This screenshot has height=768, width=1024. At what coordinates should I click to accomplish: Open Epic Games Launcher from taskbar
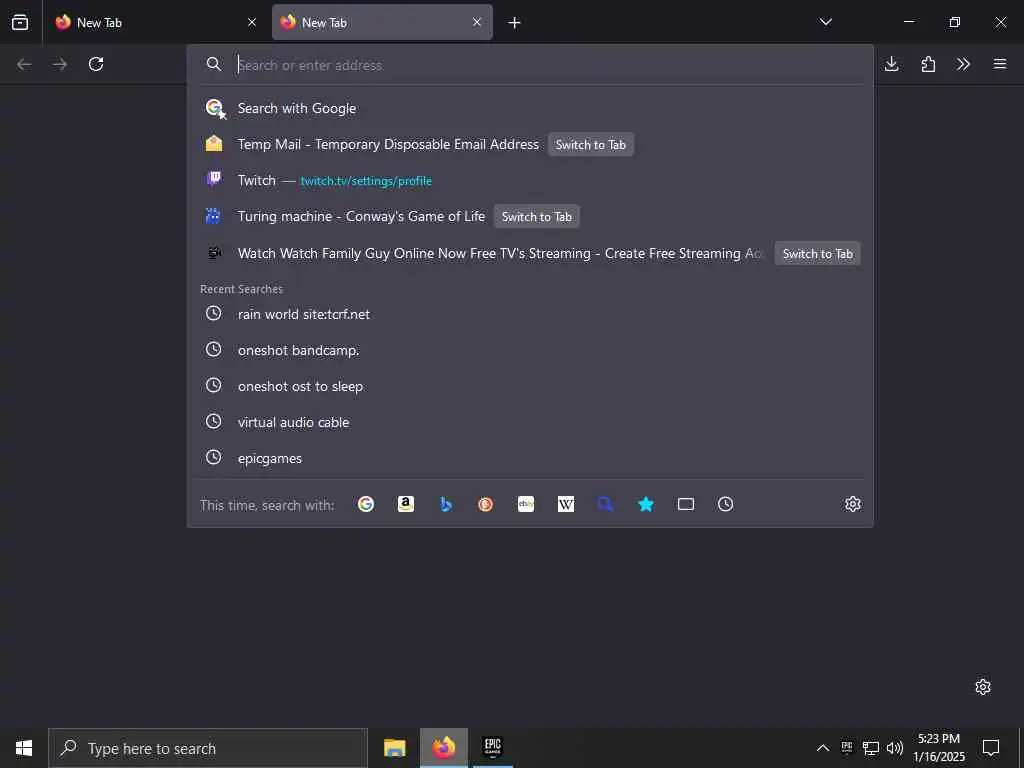[492, 748]
